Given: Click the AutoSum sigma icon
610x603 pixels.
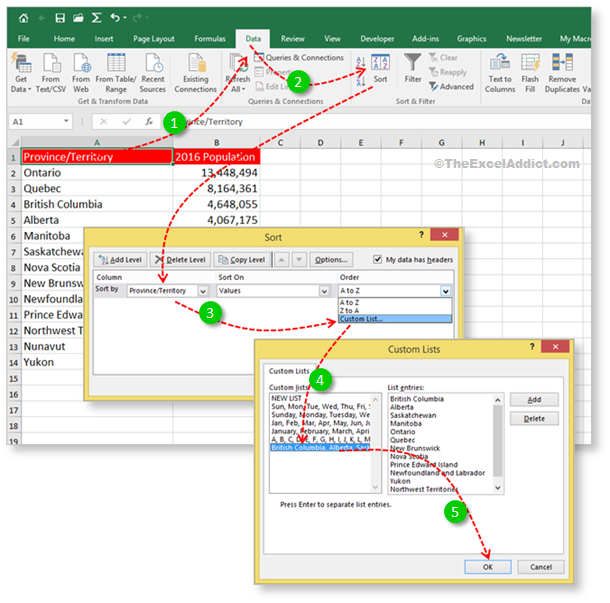Looking at the screenshot, I should [x=96, y=18].
